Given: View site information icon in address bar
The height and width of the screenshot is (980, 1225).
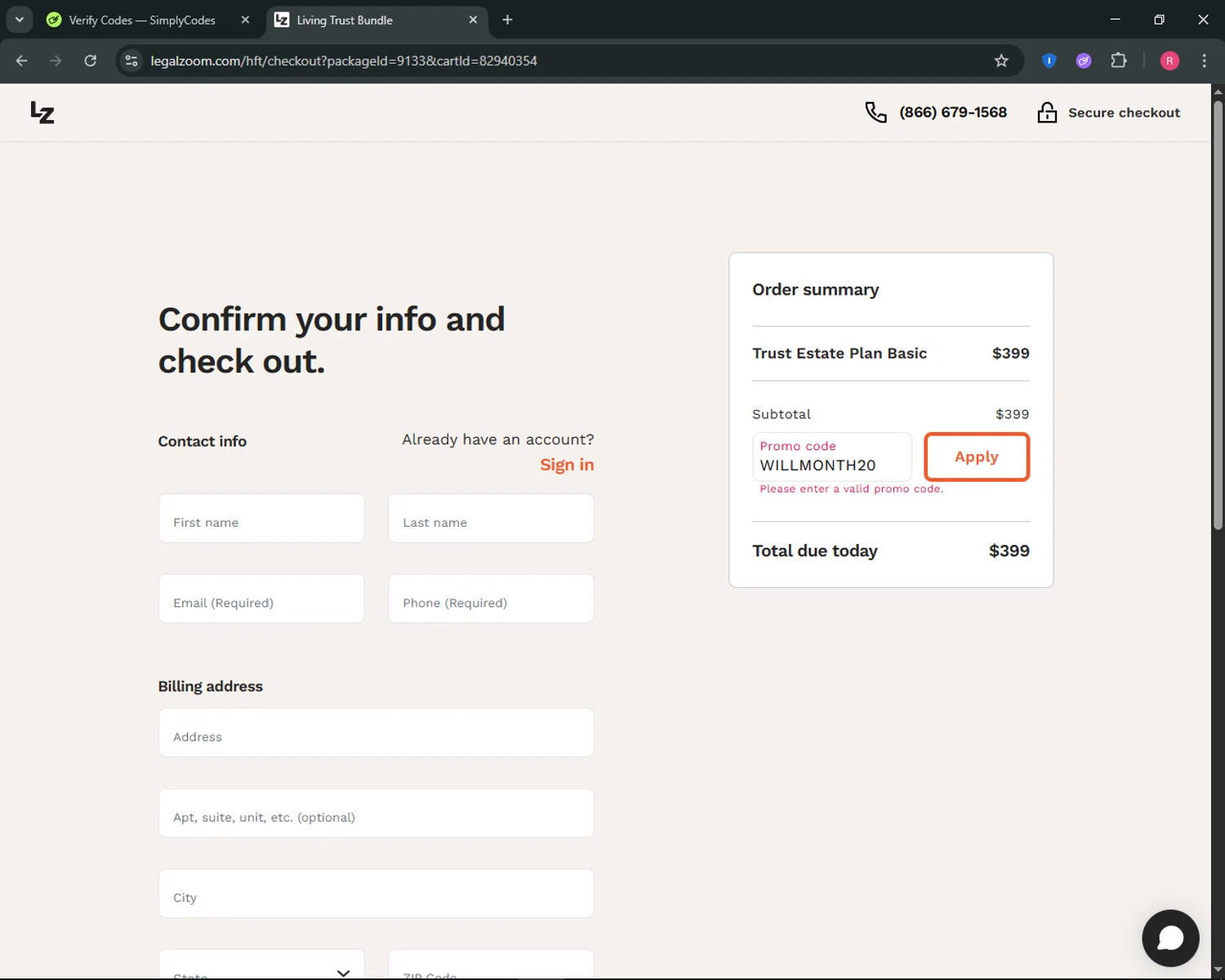Looking at the screenshot, I should (131, 60).
